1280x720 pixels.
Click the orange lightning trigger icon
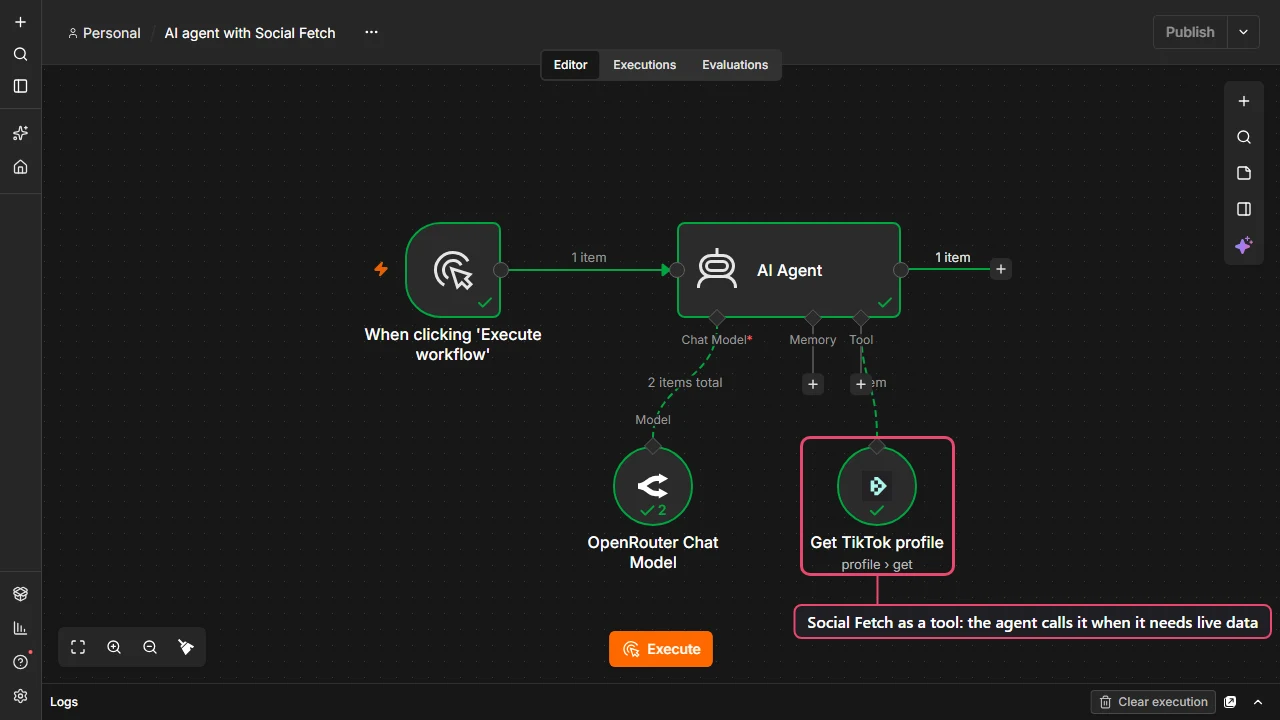(381, 269)
